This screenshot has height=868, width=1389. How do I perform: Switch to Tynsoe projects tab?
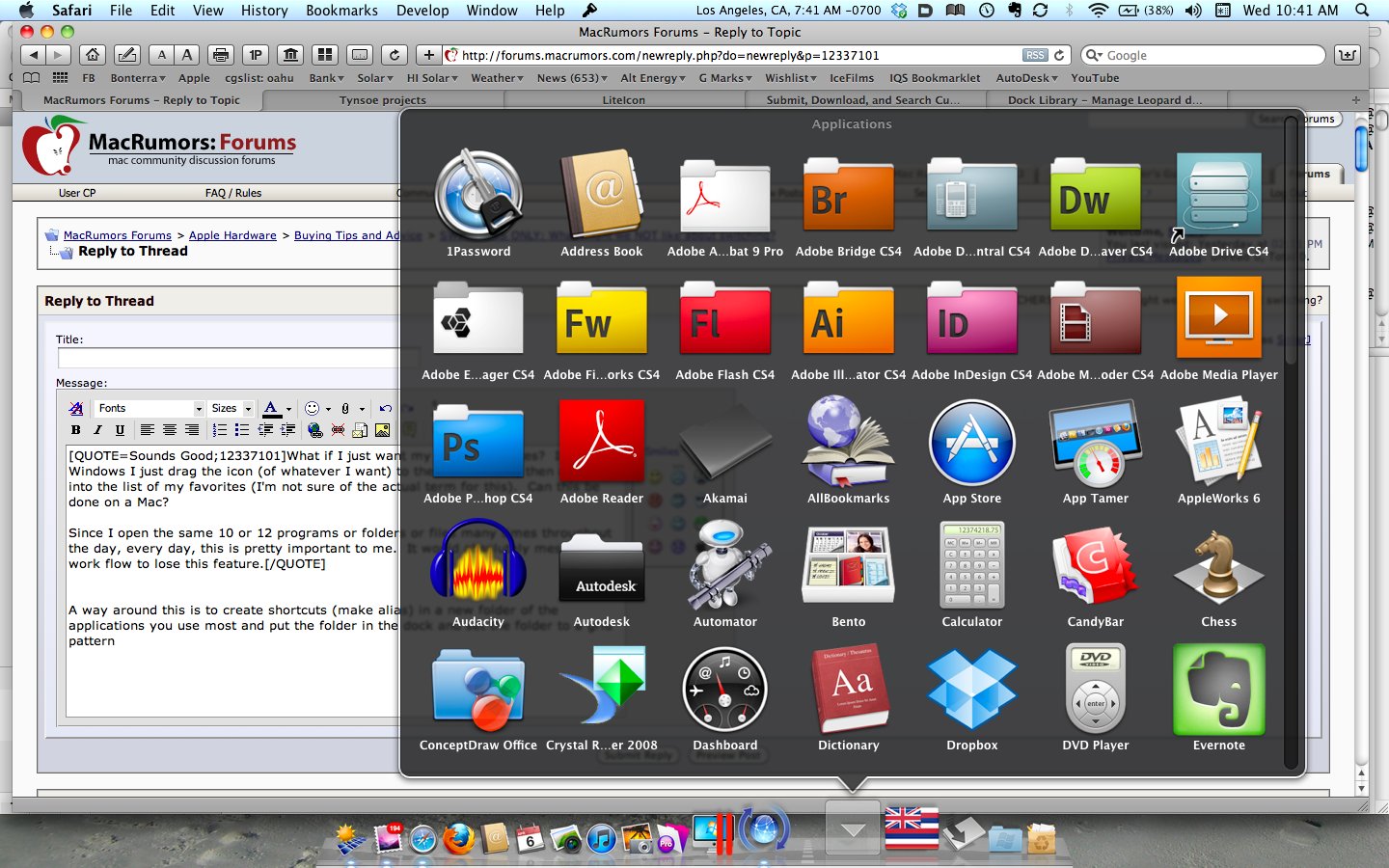click(383, 100)
